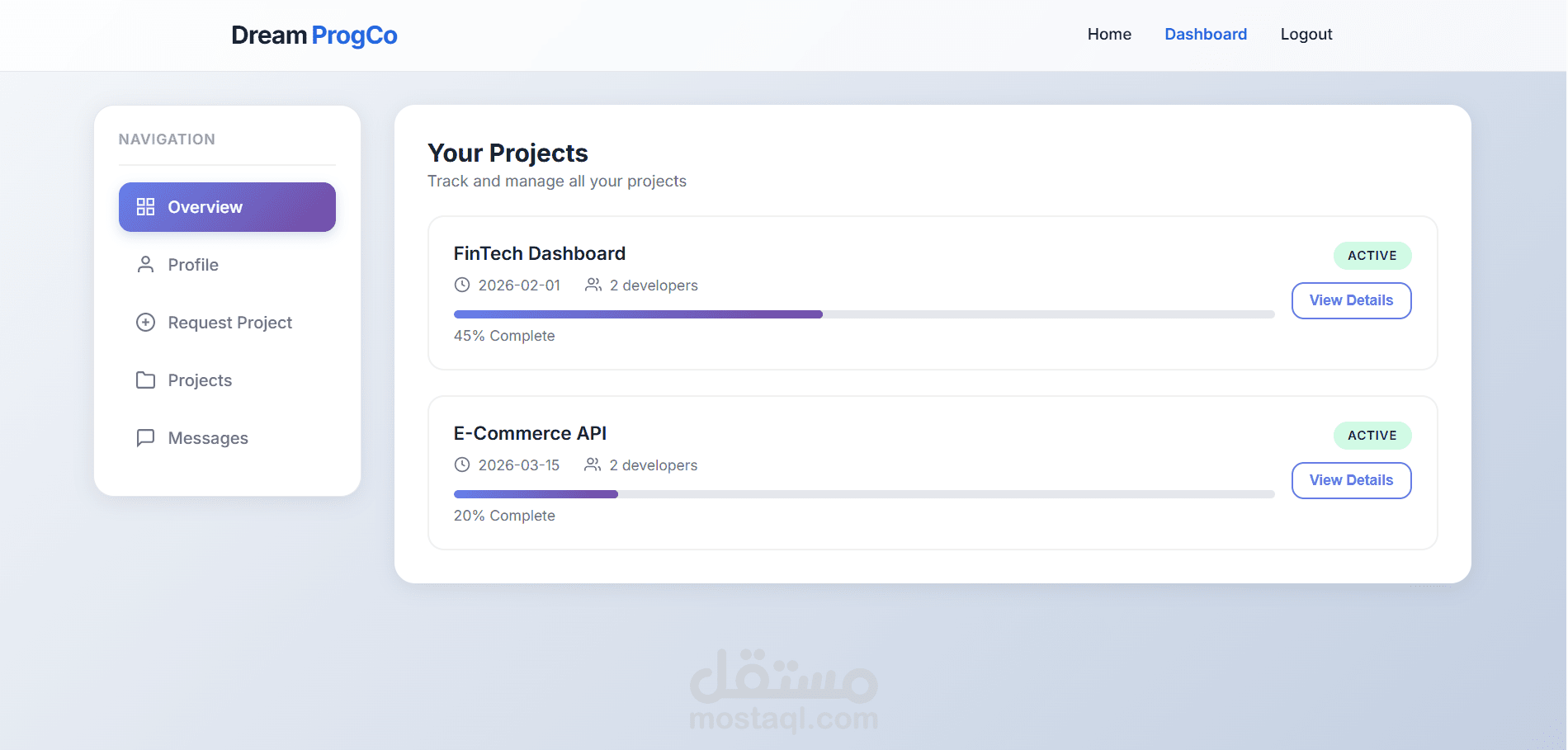This screenshot has width=1568, height=750.
Task: Click the Profile person icon
Action: point(145,265)
